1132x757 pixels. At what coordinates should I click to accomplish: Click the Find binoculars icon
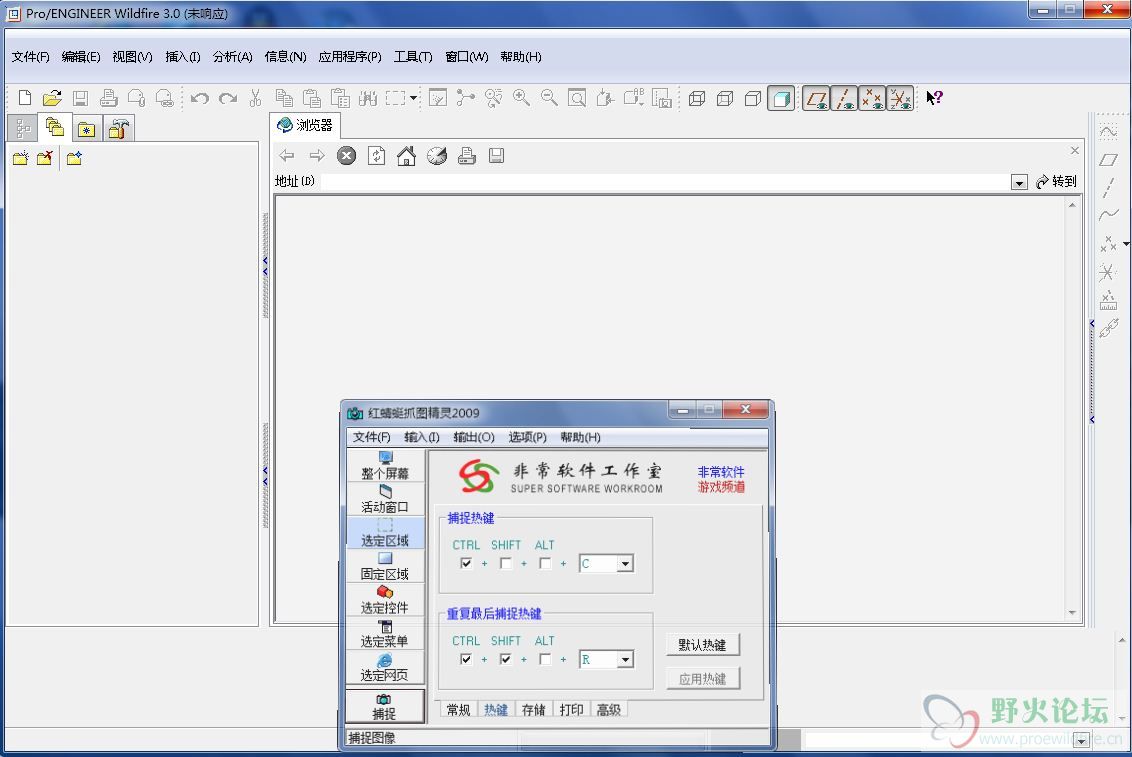pyautogui.click(x=368, y=97)
